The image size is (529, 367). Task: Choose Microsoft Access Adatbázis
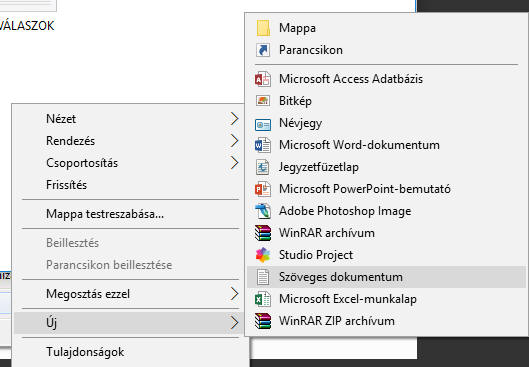(386, 79)
